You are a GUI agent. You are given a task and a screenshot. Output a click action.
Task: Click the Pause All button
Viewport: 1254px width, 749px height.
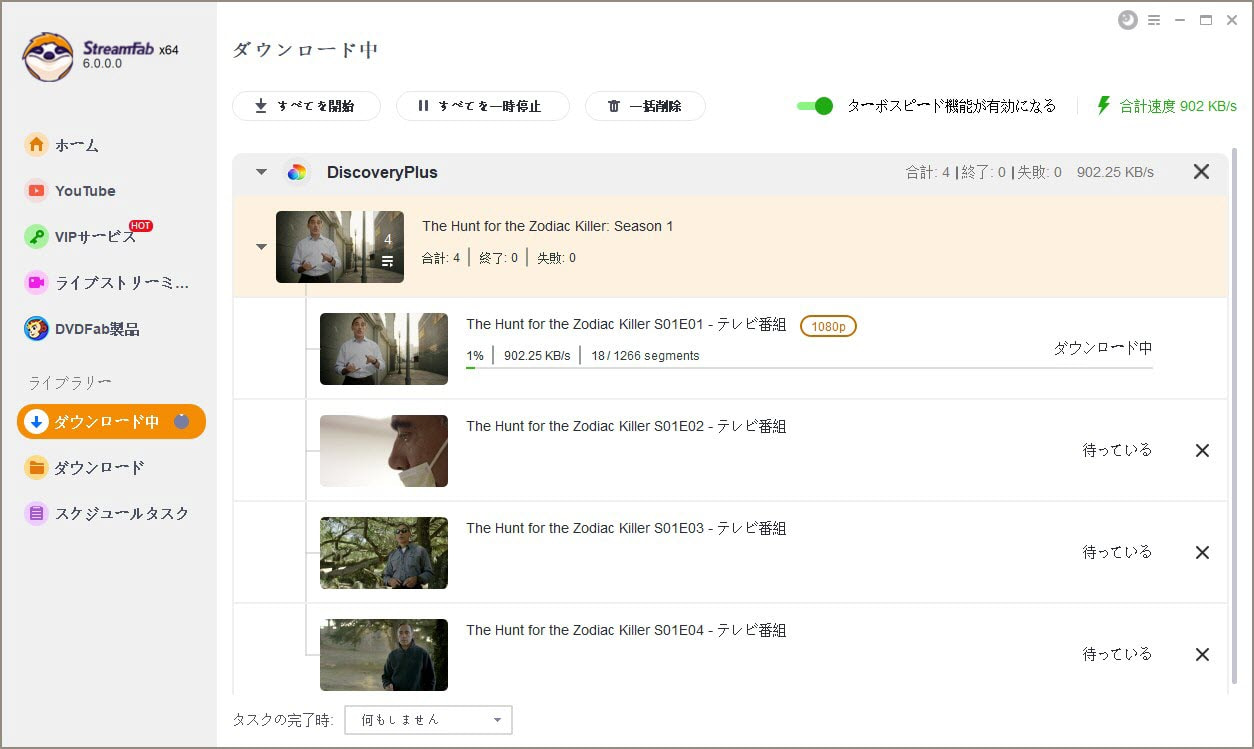click(x=483, y=106)
